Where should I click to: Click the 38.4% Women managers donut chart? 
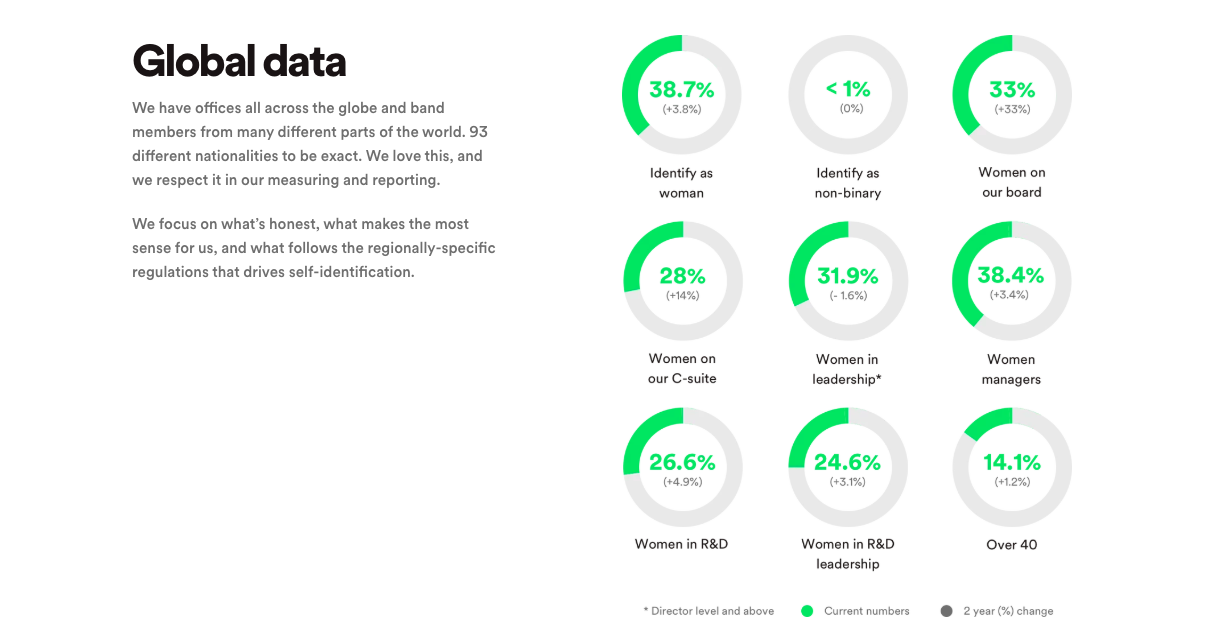pos(1011,281)
